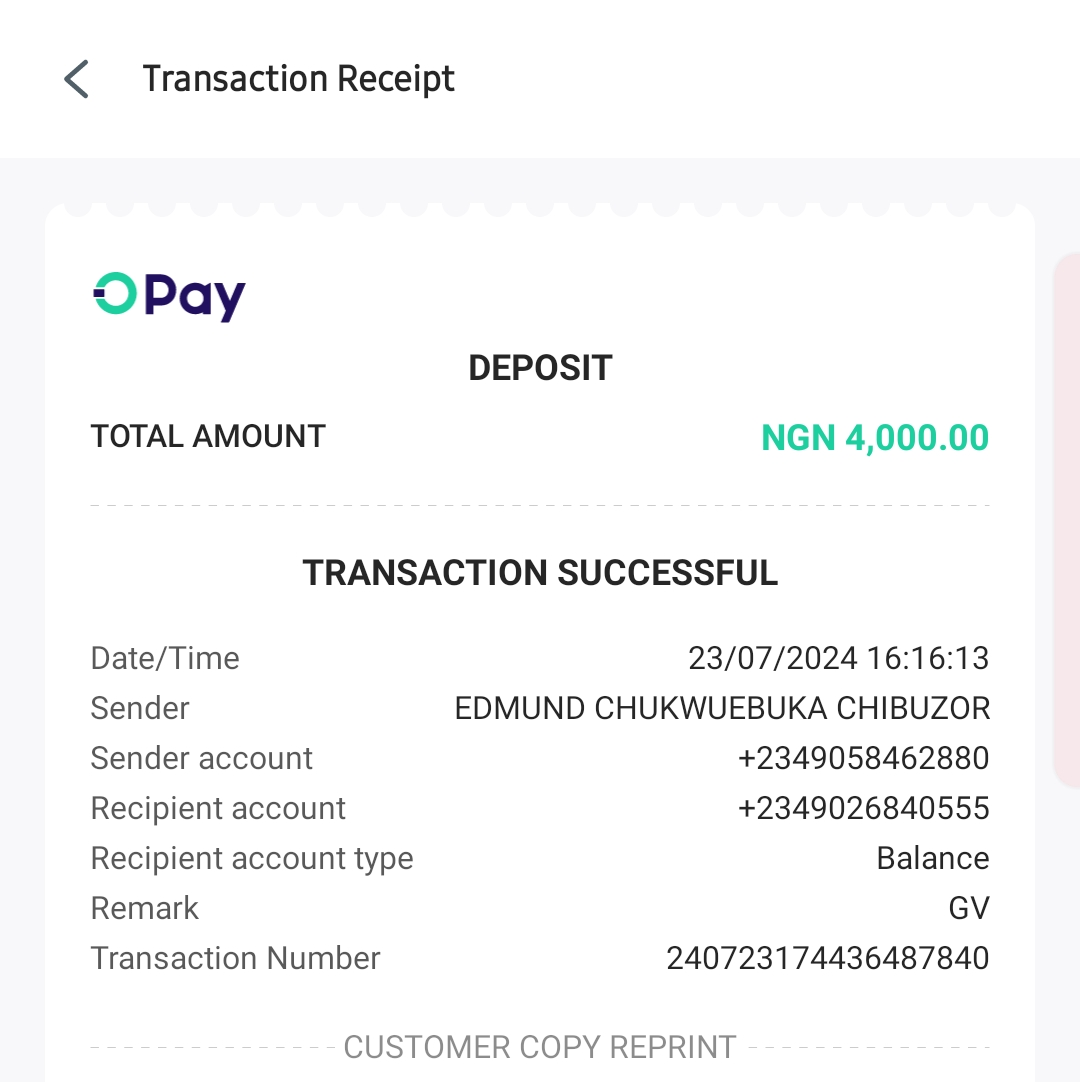Tap the Recipient account type label
Image resolution: width=1080 pixels, height=1082 pixels.
pyautogui.click(x=251, y=858)
